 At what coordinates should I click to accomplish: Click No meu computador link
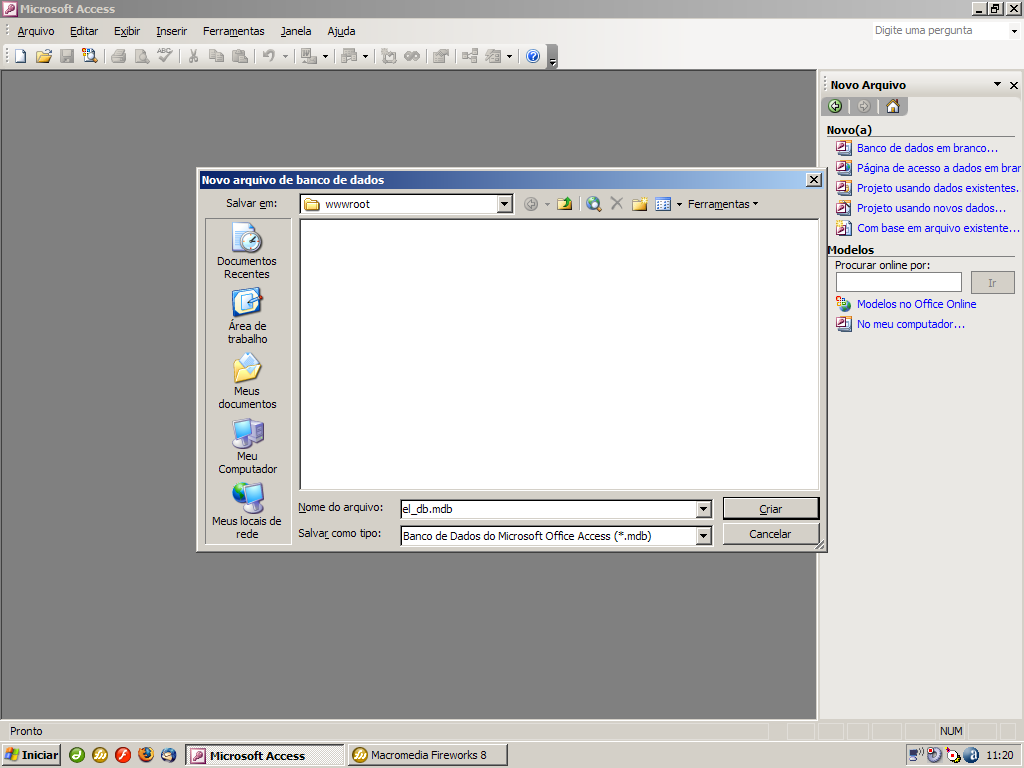click(x=910, y=325)
